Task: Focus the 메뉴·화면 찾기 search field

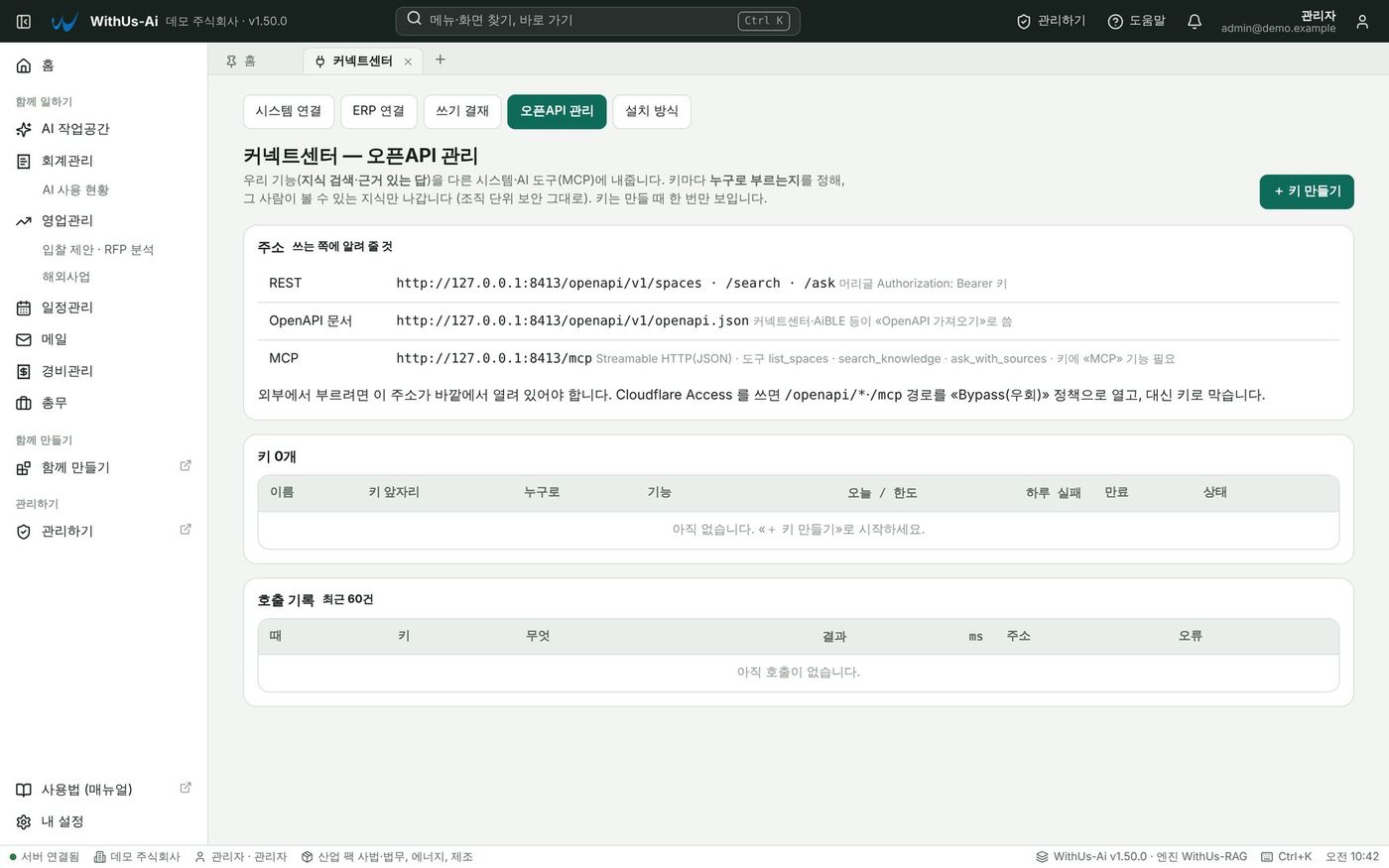Action: point(598,21)
